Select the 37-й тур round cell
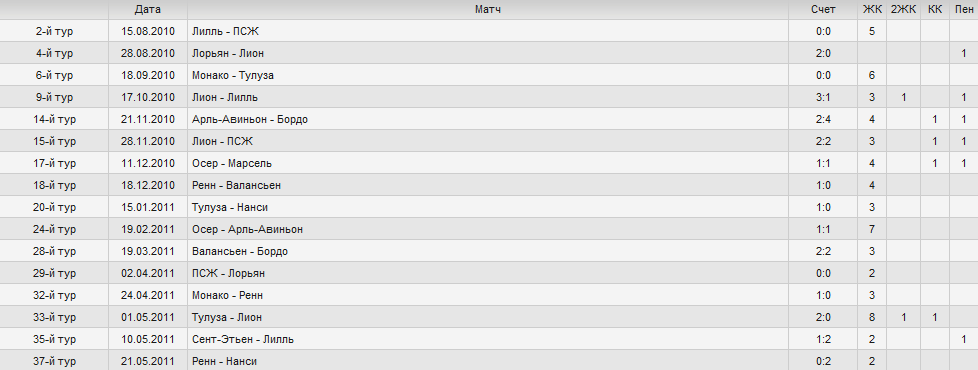 click(54, 361)
